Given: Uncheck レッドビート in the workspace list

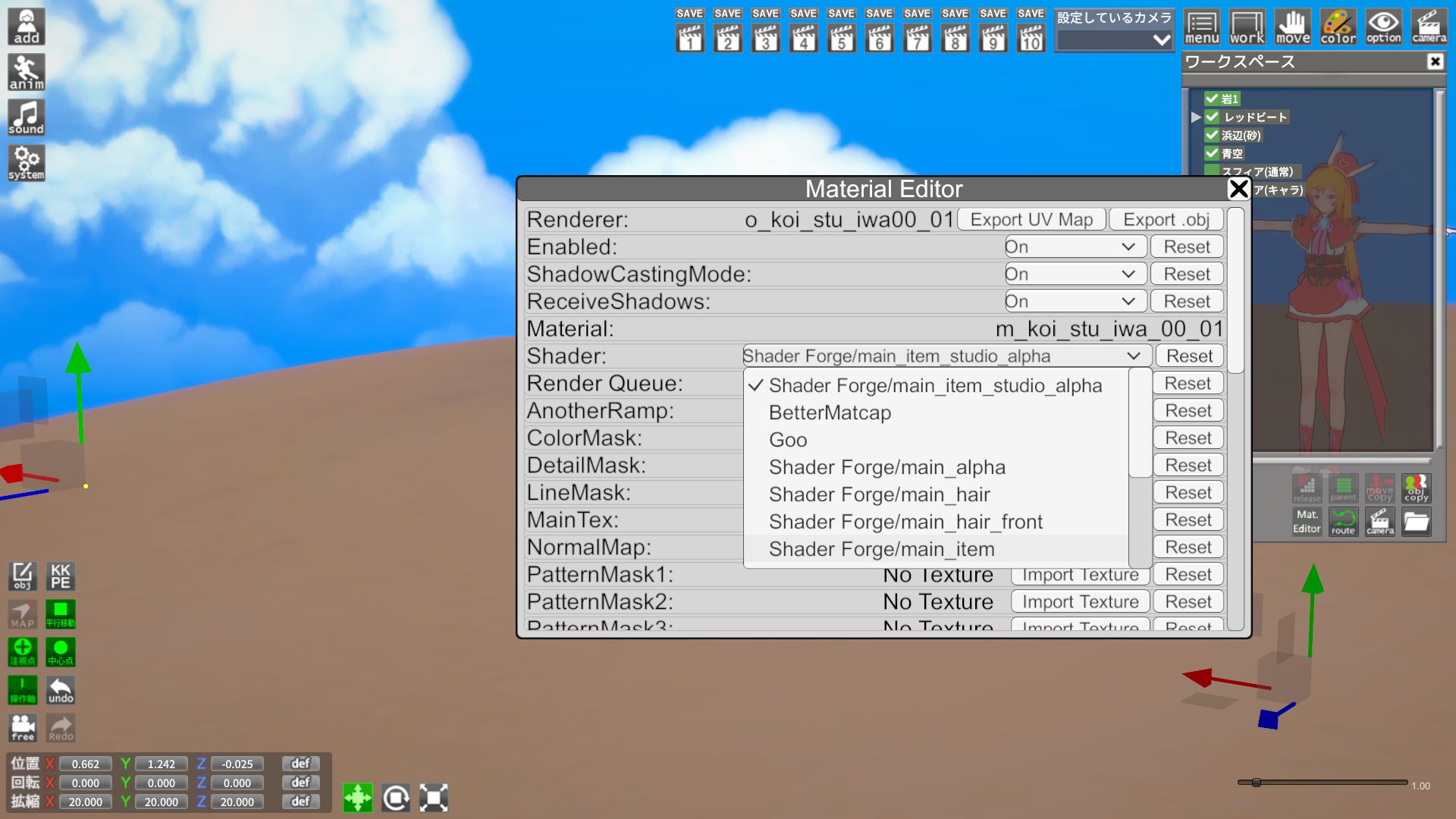Looking at the screenshot, I should coord(1213,117).
